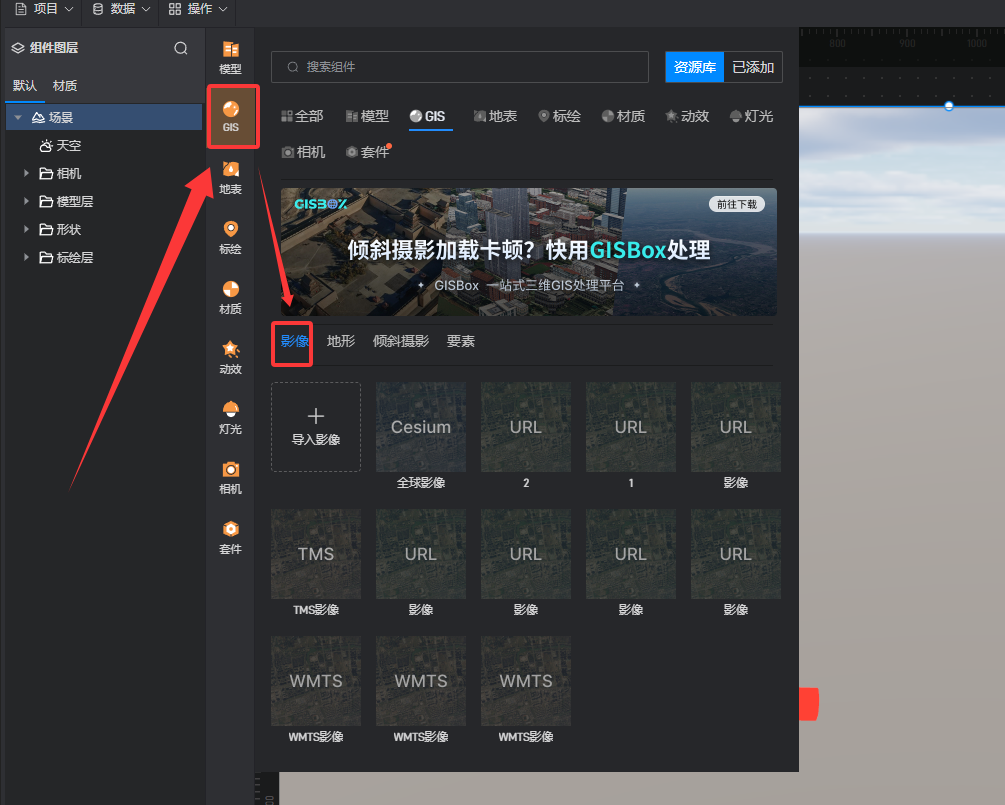Image resolution: width=1005 pixels, height=805 pixels.
Task: Expand the 标绘层 folder
Action: [x=26, y=257]
